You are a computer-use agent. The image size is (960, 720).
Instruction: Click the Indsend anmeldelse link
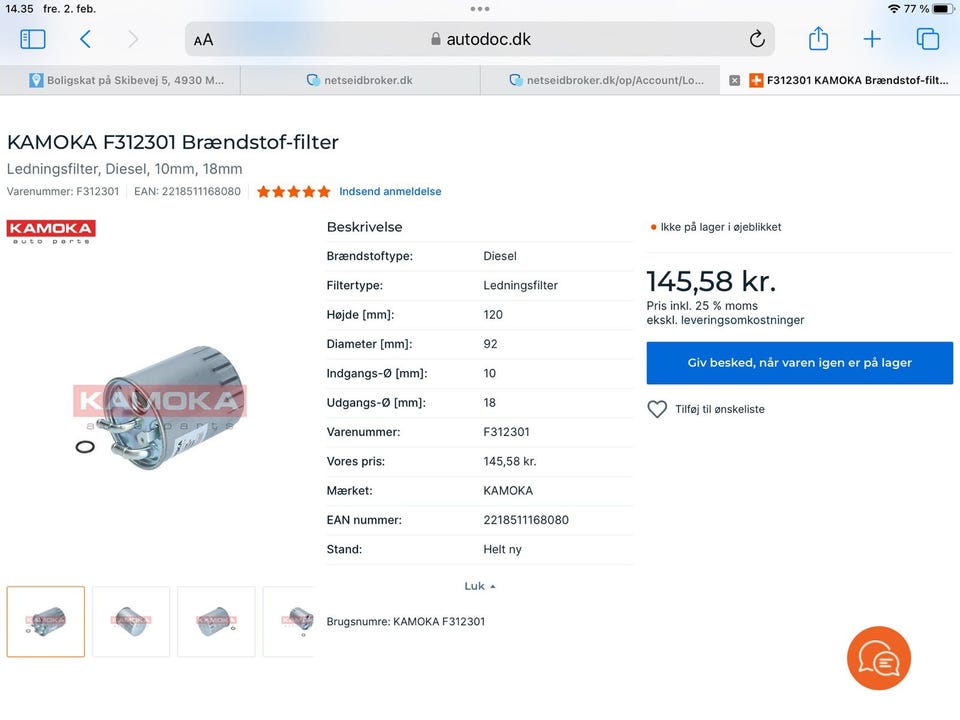pyautogui.click(x=390, y=191)
